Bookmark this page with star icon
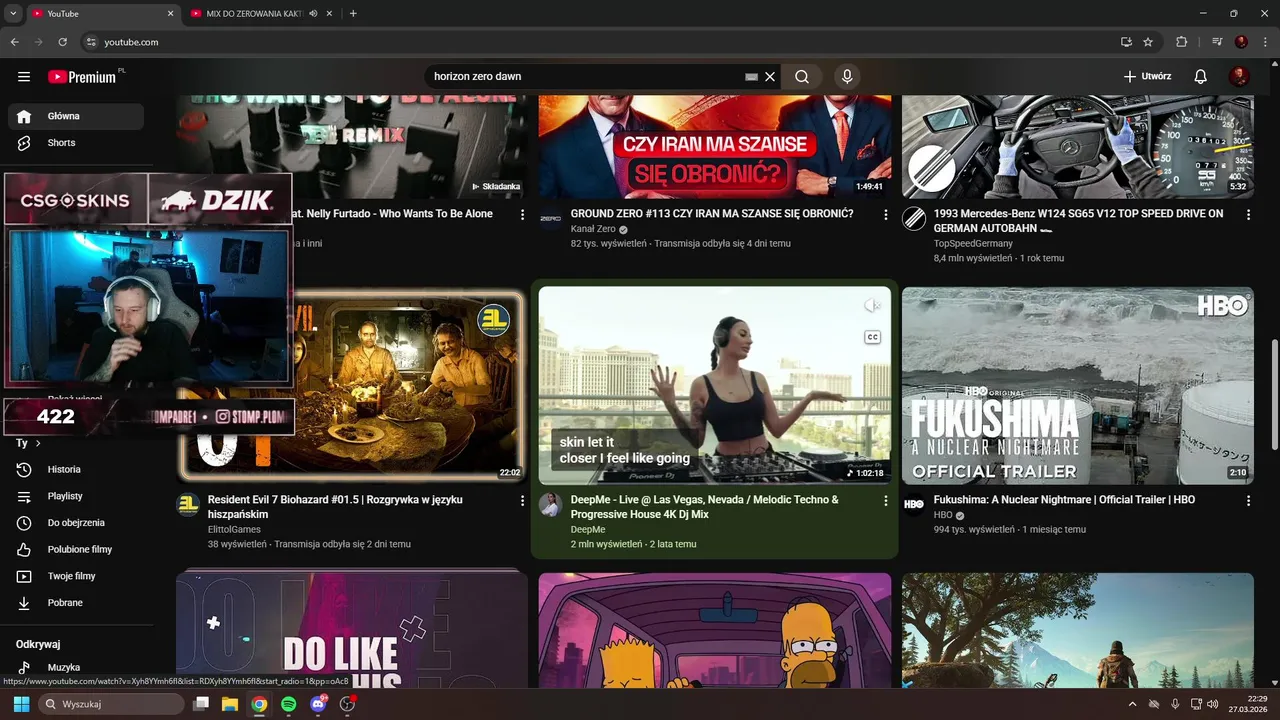The width and height of the screenshot is (1280, 720). tap(1148, 42)
